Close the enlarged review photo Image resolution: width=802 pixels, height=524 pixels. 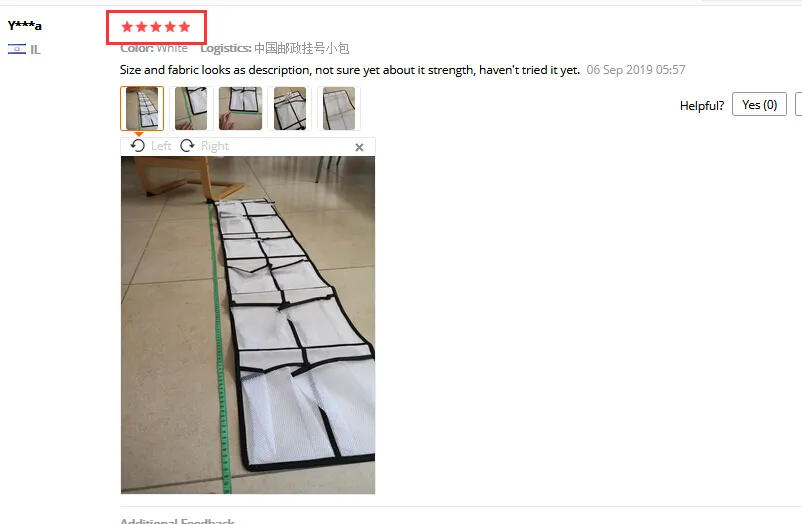360,147
